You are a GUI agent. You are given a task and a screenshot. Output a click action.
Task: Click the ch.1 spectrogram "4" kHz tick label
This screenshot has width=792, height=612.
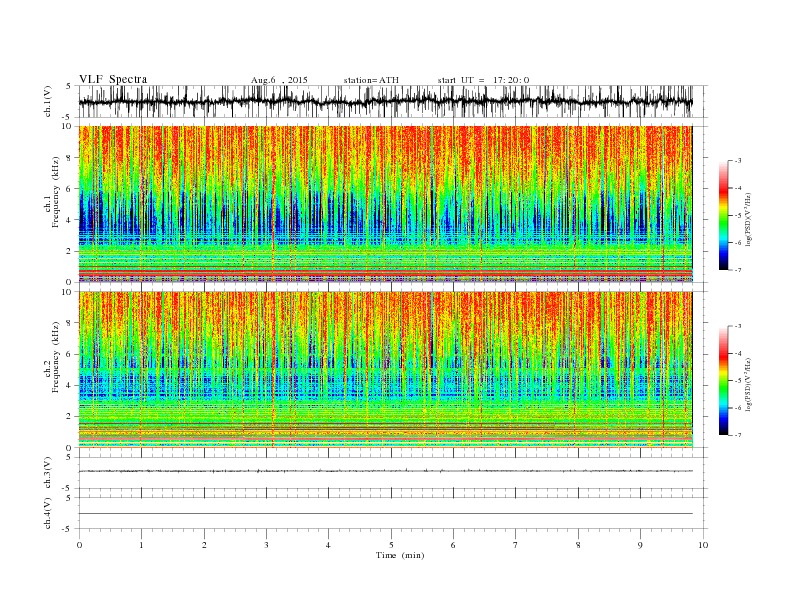(x=70, y=220)
